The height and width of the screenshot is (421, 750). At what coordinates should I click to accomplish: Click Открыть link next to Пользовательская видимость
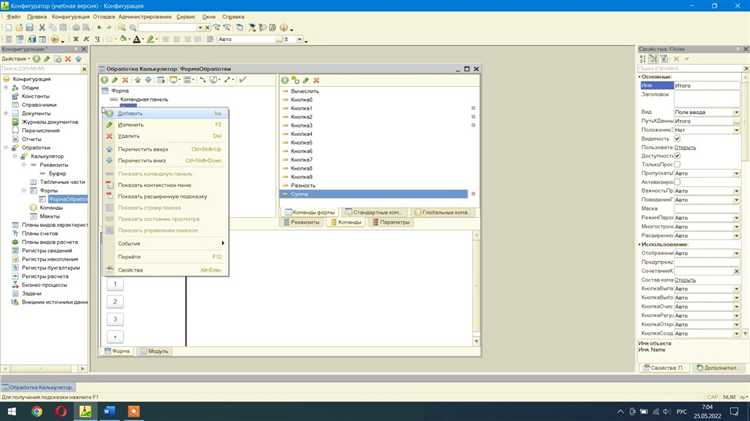(685, 147)
